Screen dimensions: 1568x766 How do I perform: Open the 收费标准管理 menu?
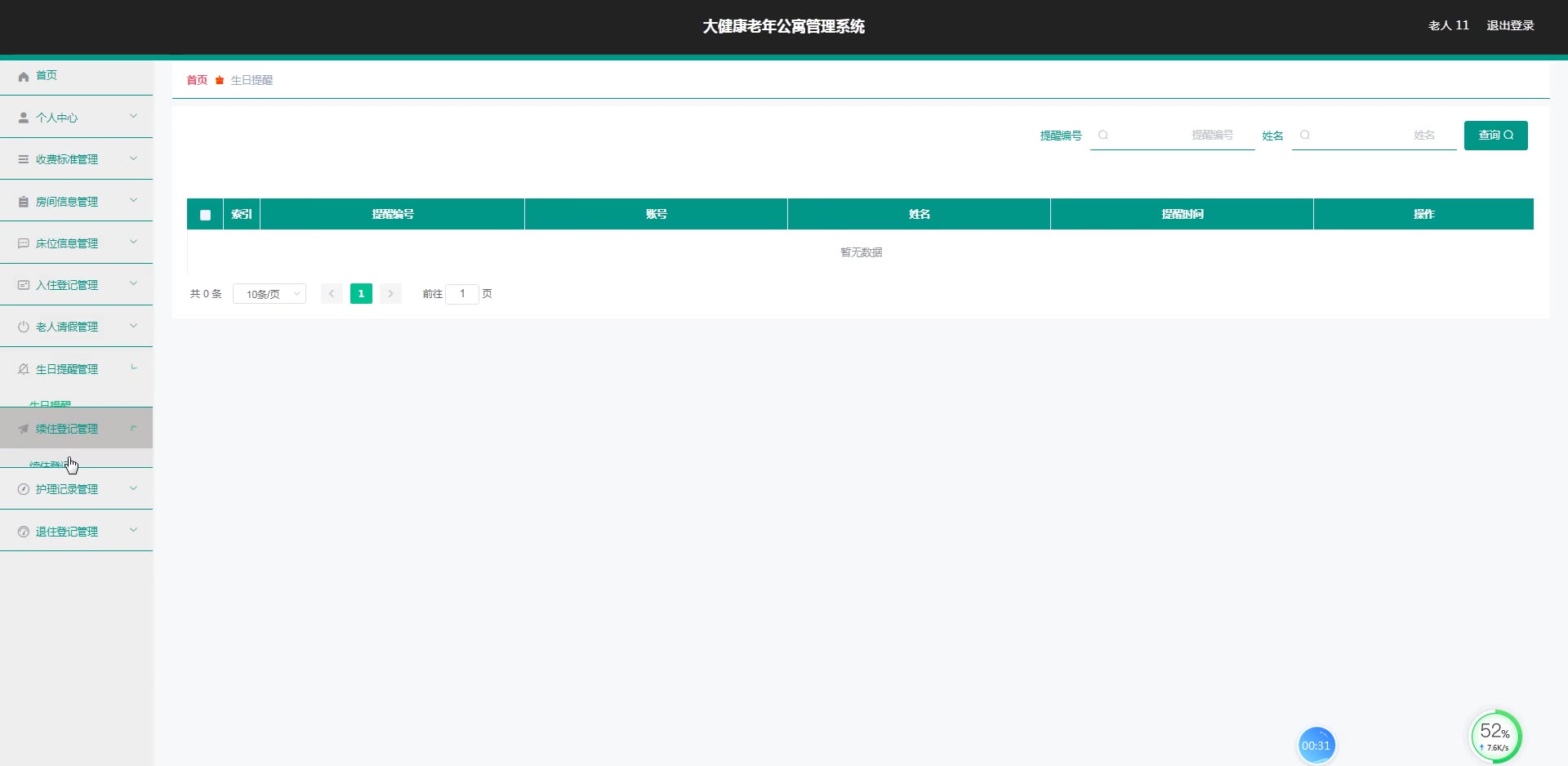[x=76, y=158]
